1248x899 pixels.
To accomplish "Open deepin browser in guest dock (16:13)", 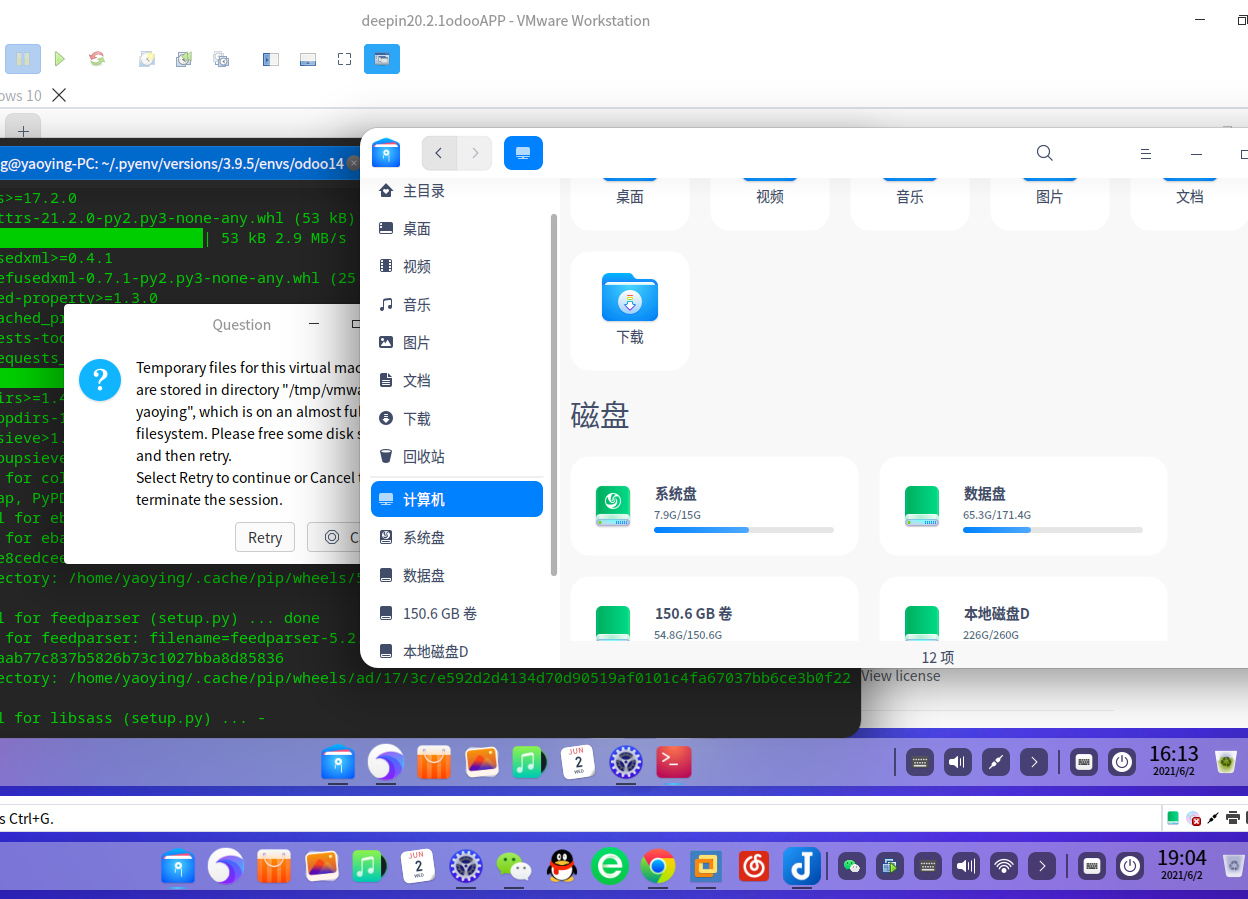I will tap(386, 763).
